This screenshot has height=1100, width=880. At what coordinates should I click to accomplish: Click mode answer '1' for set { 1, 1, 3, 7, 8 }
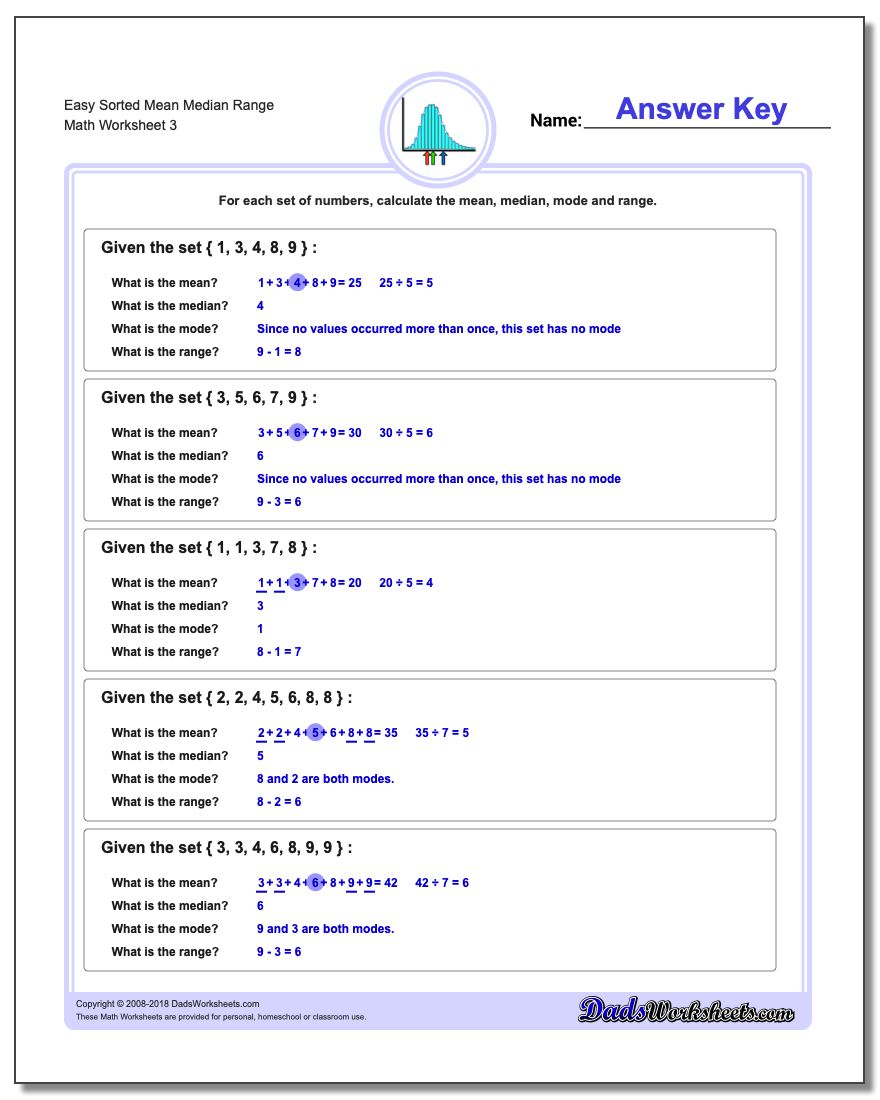(x=260, y=629)
